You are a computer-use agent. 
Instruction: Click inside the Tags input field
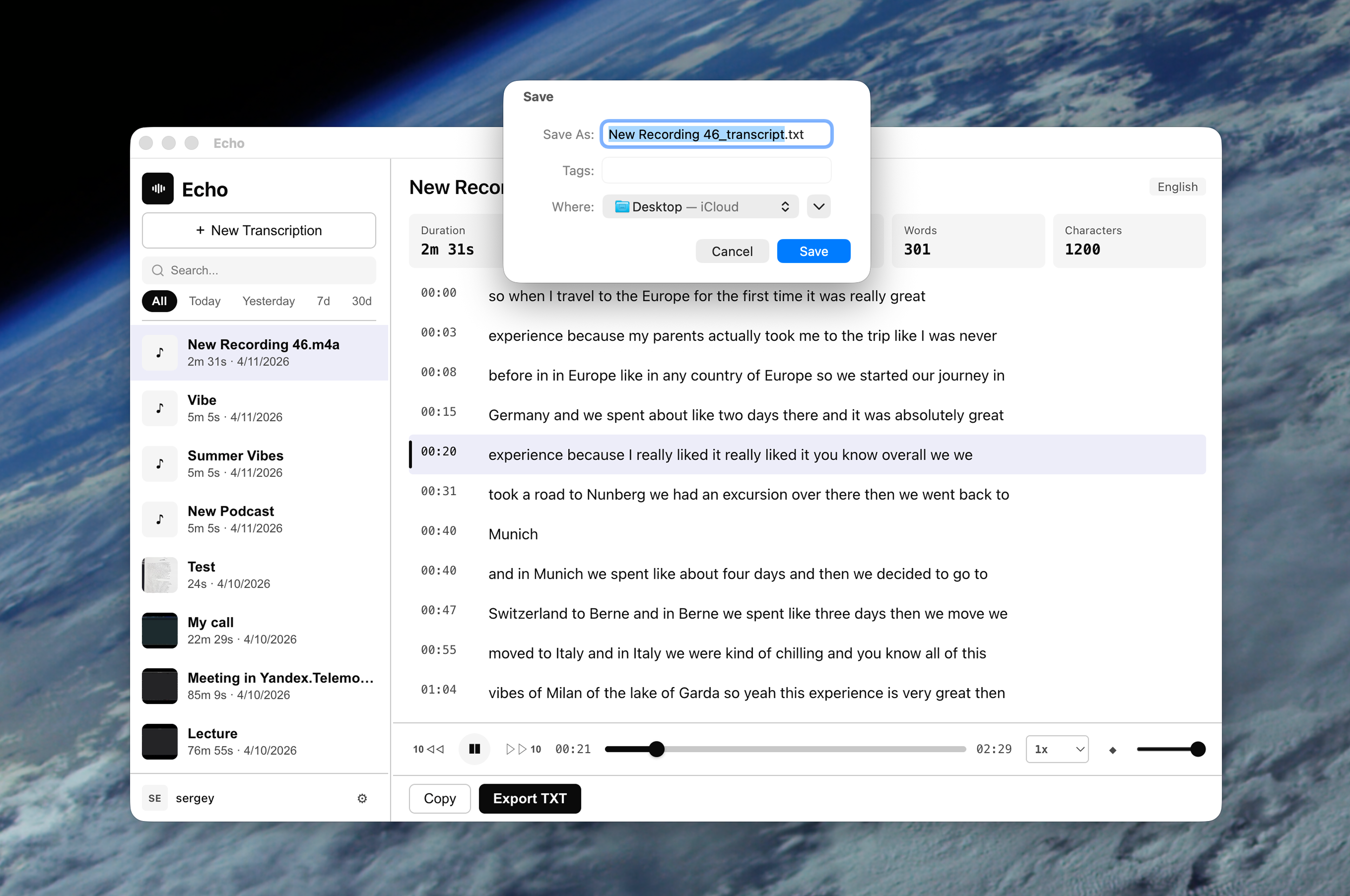(716, 170)
